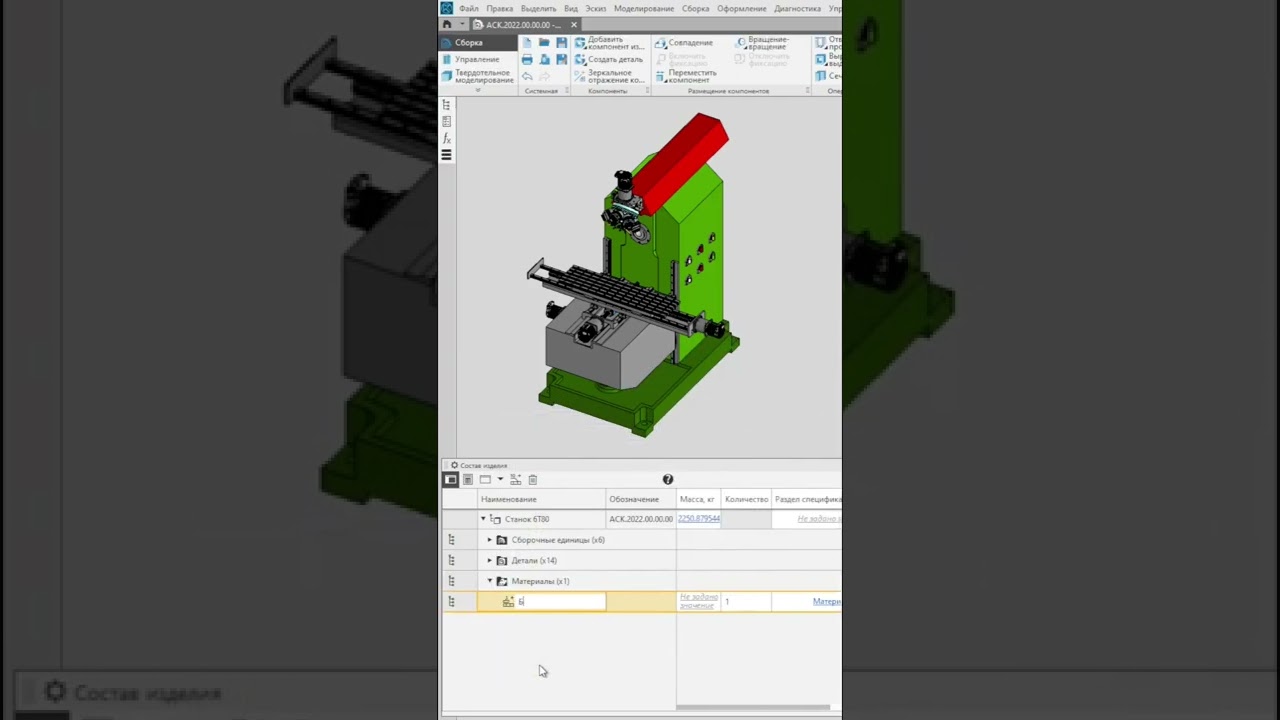Image resolution: width=1280 pixels, height=720 pixels.
Task: Open the dropdown arrow next to the home icon
Action: (462, 25)
